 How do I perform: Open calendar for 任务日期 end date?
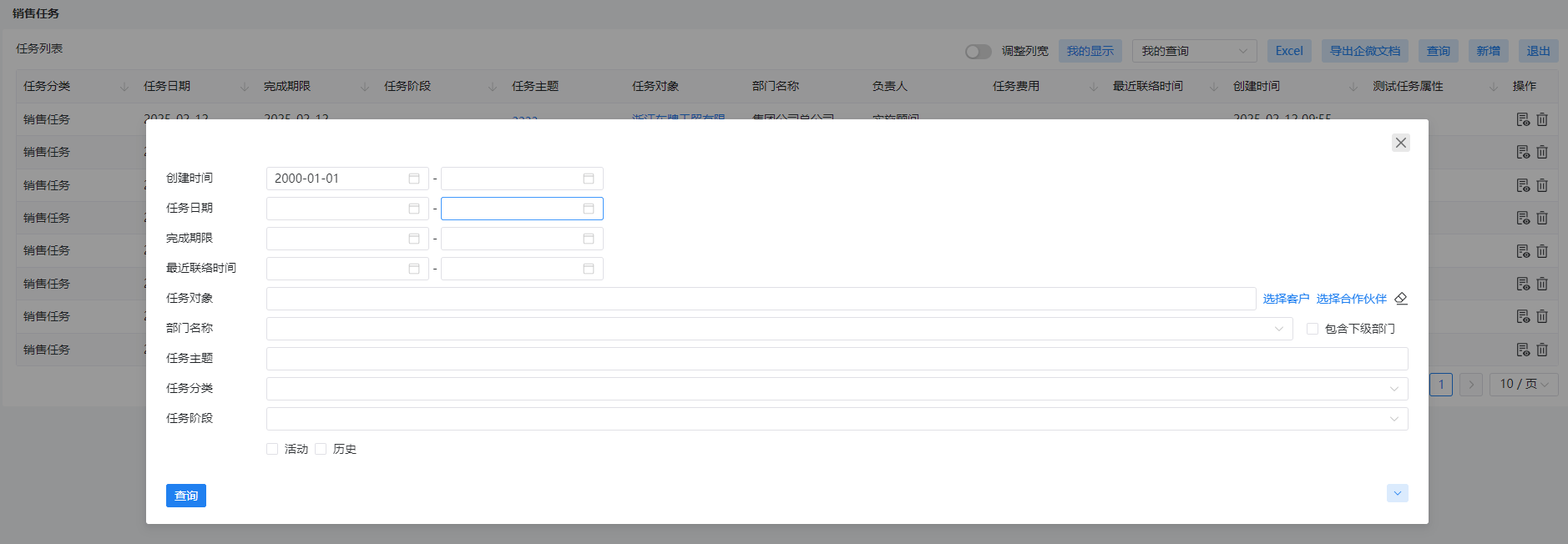tap(589, 209)
